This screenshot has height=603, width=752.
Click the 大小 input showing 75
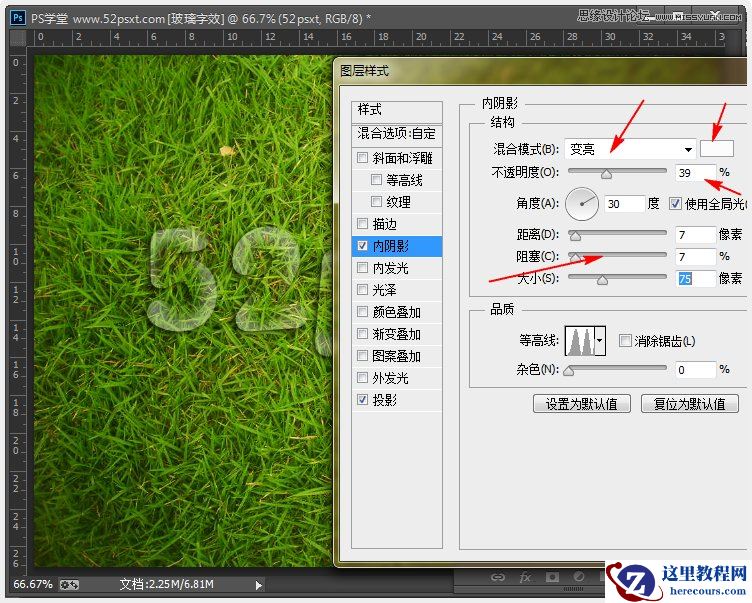pos(695,279)
